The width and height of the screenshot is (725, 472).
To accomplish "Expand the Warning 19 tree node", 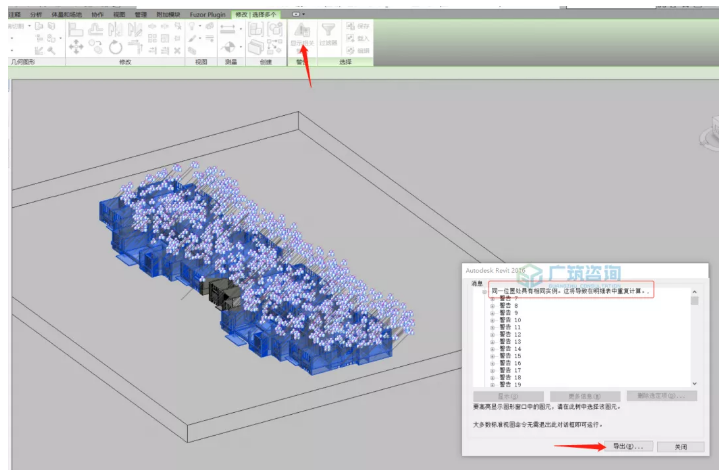I will [493, 383].
